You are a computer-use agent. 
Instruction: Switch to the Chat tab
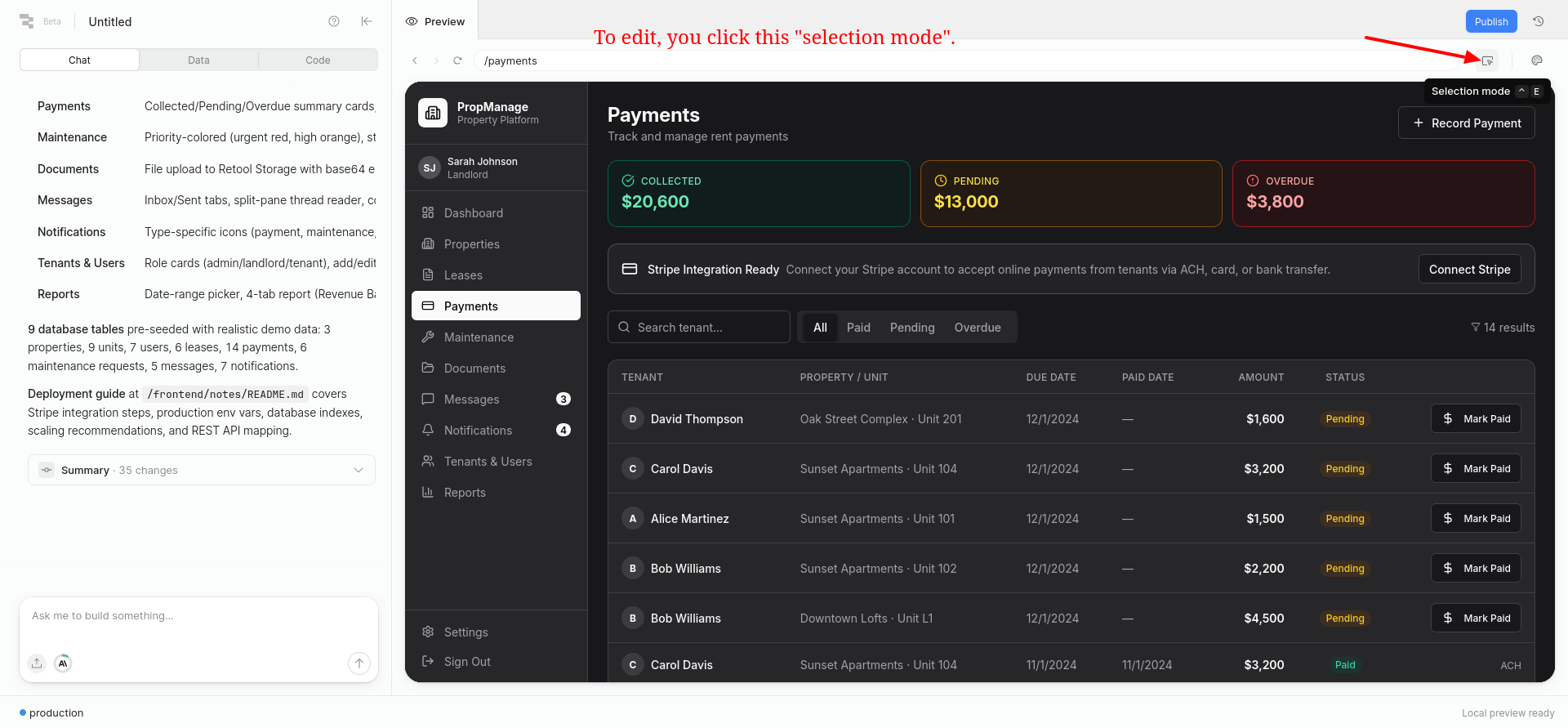pos(79,60)
